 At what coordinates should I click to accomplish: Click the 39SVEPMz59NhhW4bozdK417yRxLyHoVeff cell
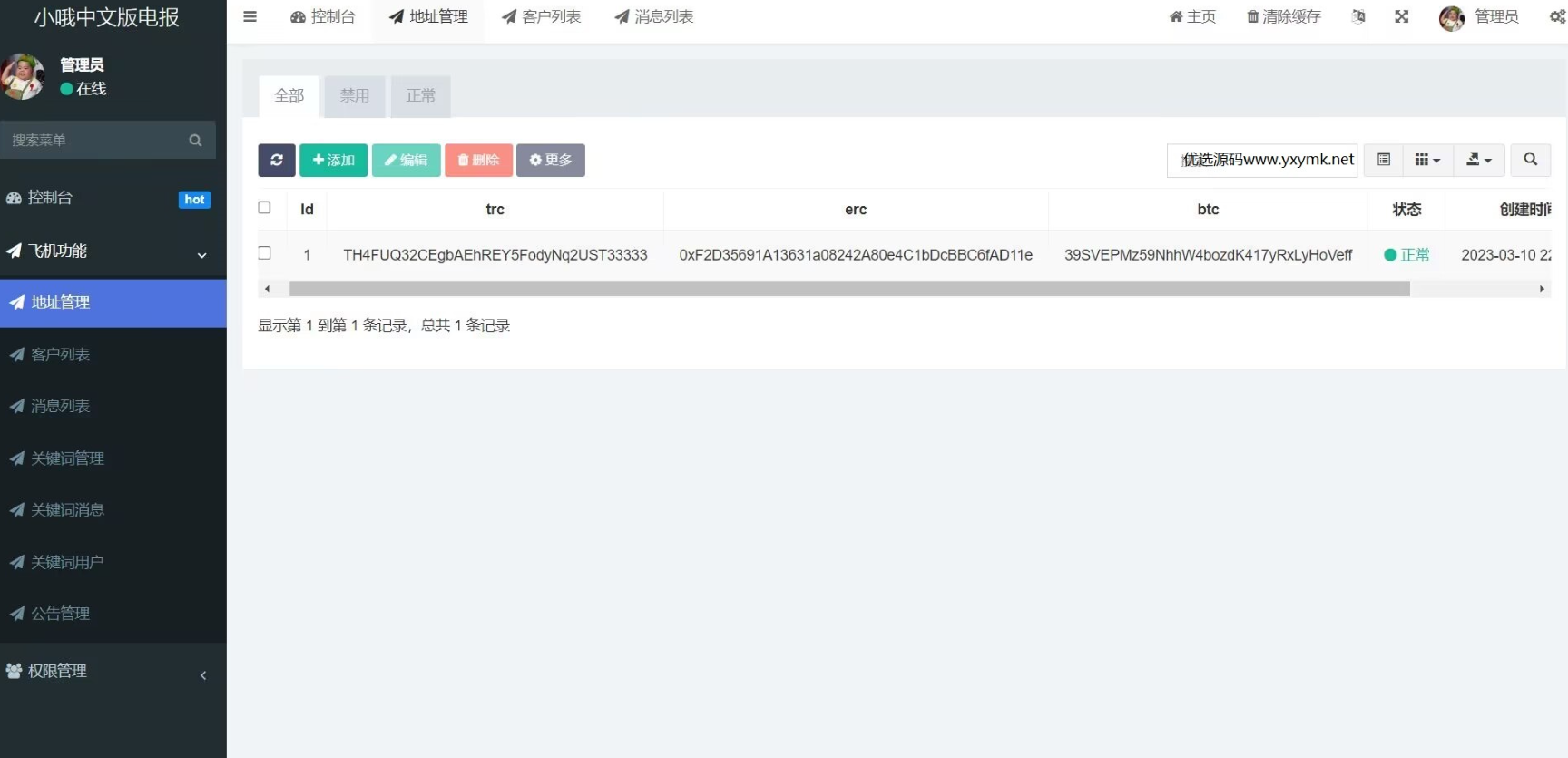[1208, 255]
